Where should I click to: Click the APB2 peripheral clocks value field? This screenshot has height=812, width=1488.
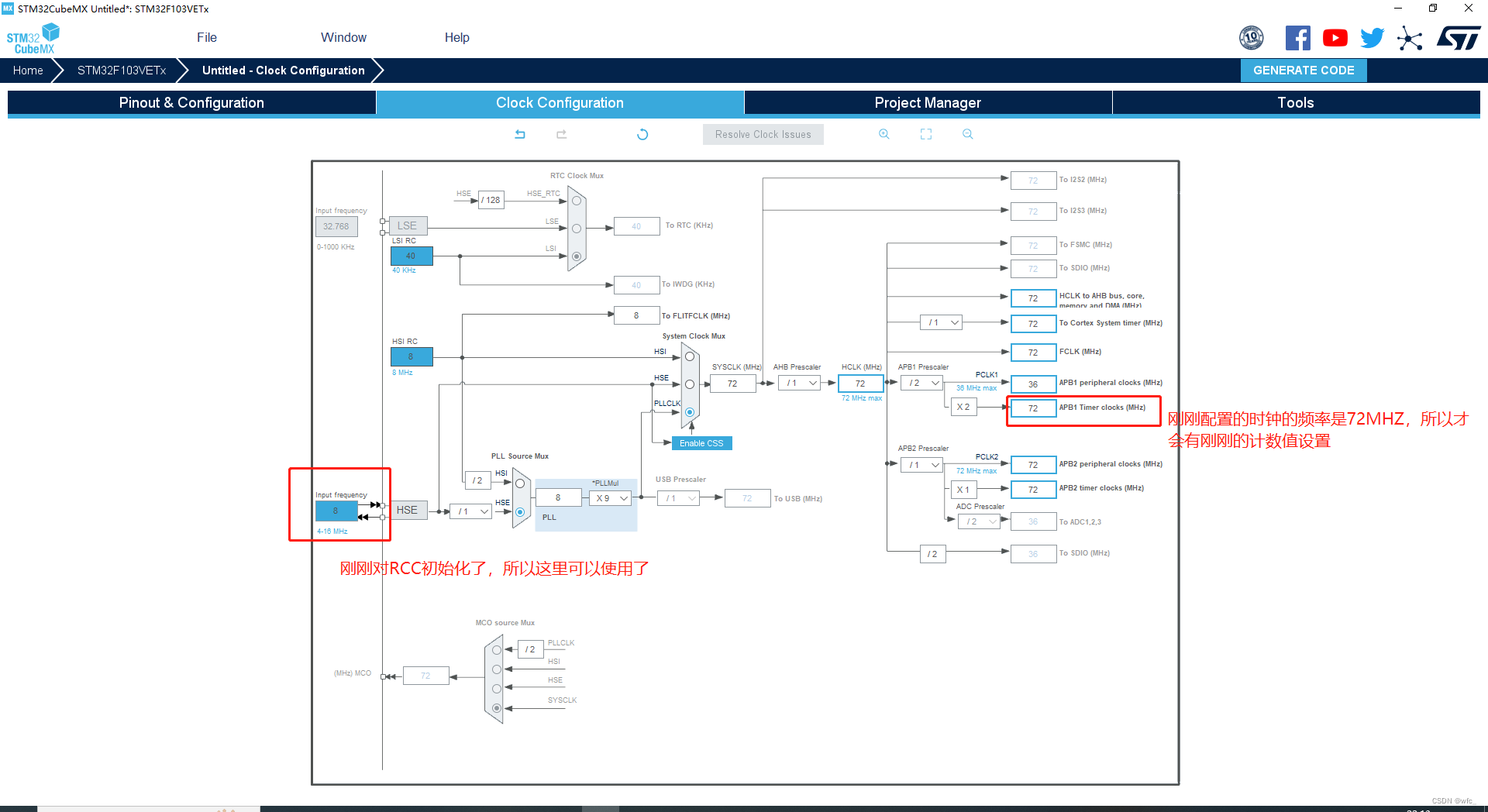(1033, 465)
